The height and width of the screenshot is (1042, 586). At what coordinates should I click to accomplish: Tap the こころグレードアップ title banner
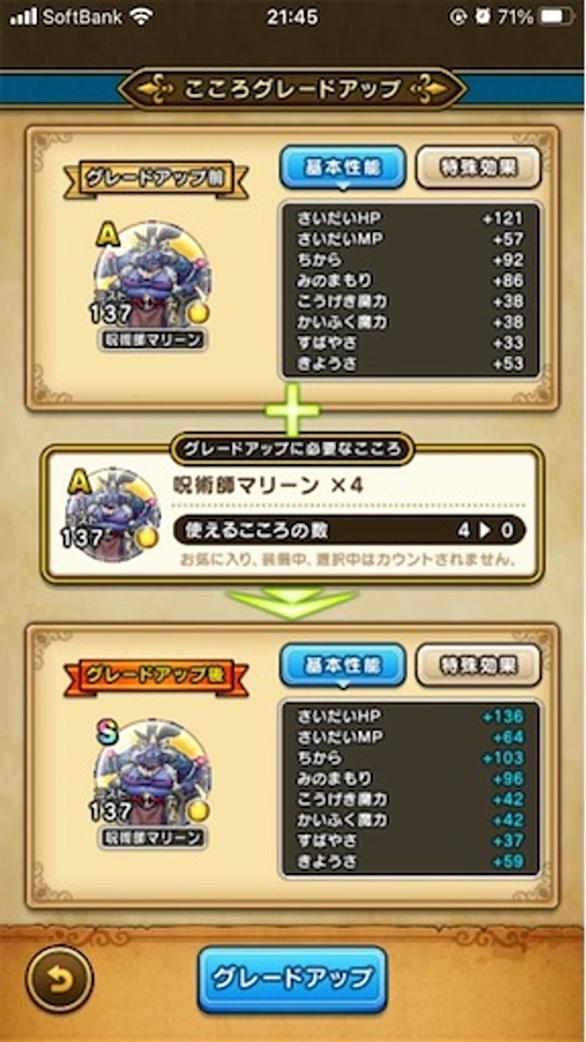[292, 88]
